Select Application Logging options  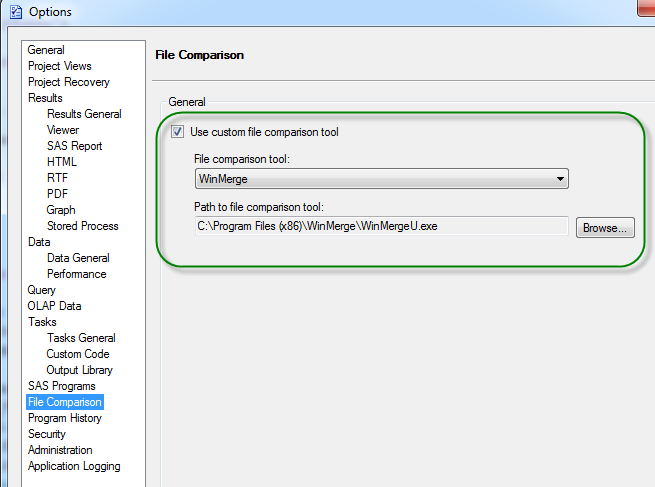74,466
